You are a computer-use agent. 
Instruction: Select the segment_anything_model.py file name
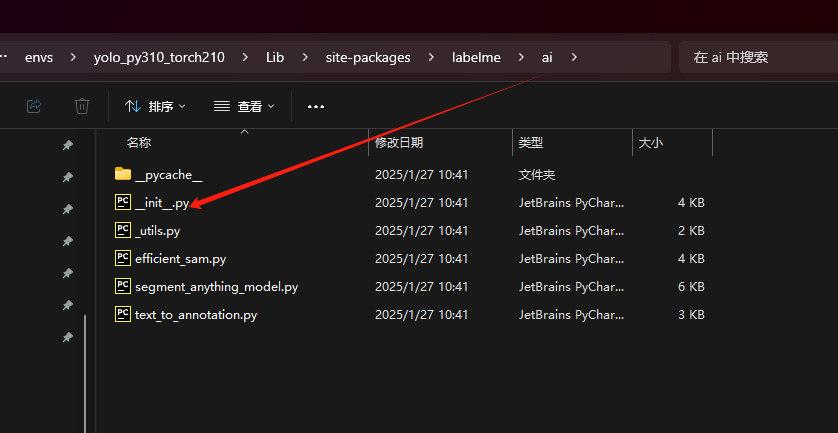216,288
